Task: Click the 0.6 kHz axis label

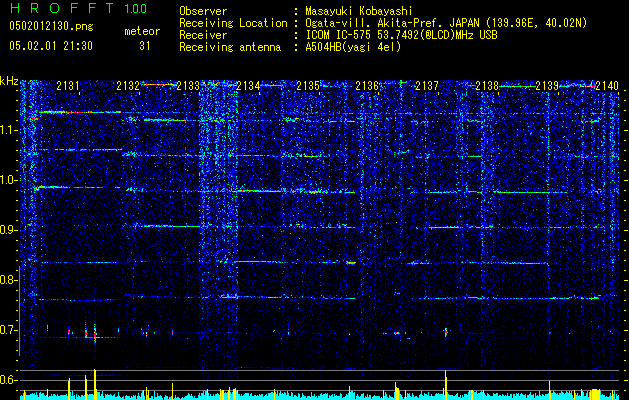Action: pyautogui.click(x=9, y=380)
